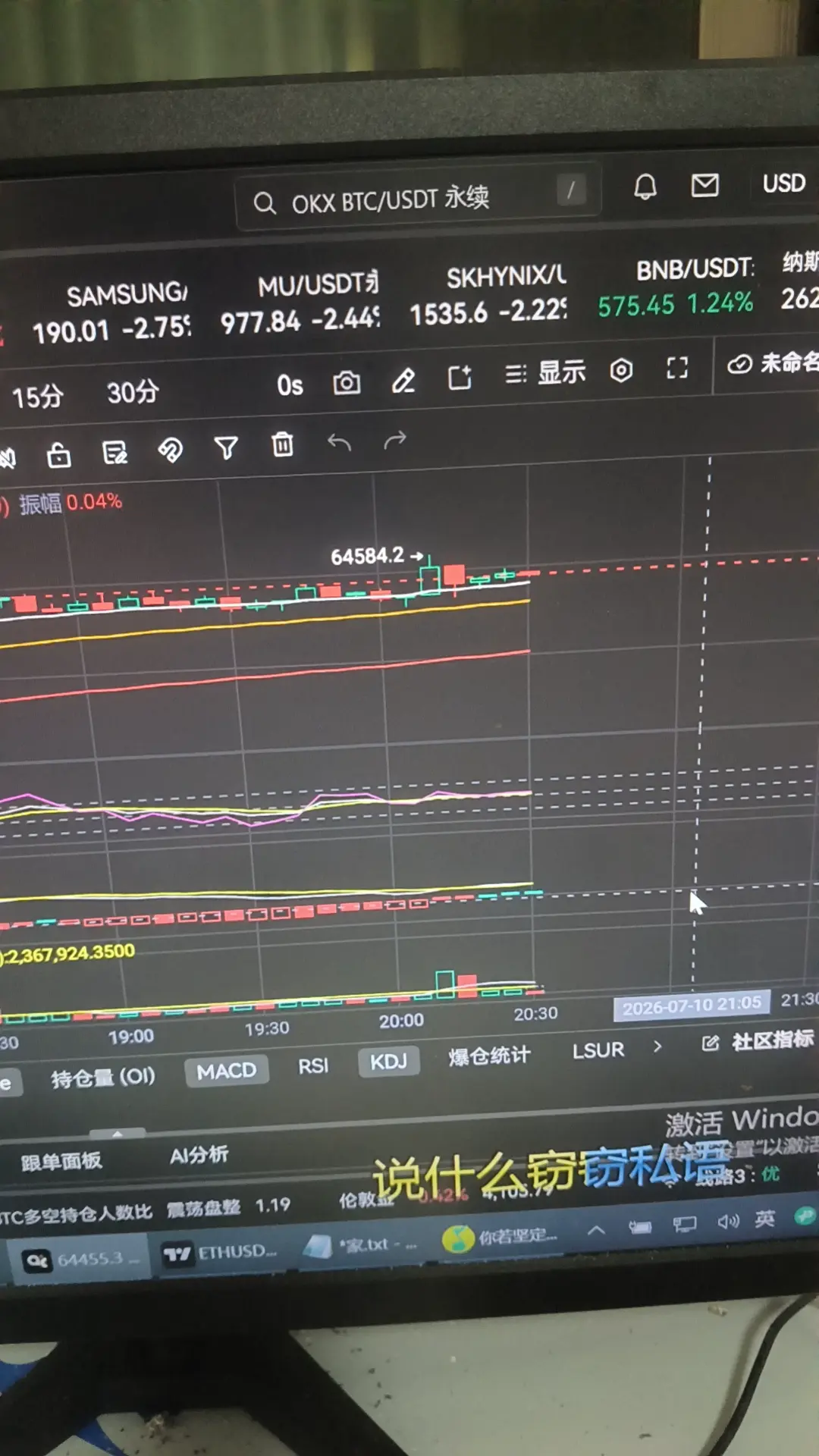
Task: Open the drawing notes edit icon
Action: (x=115, y=453)
